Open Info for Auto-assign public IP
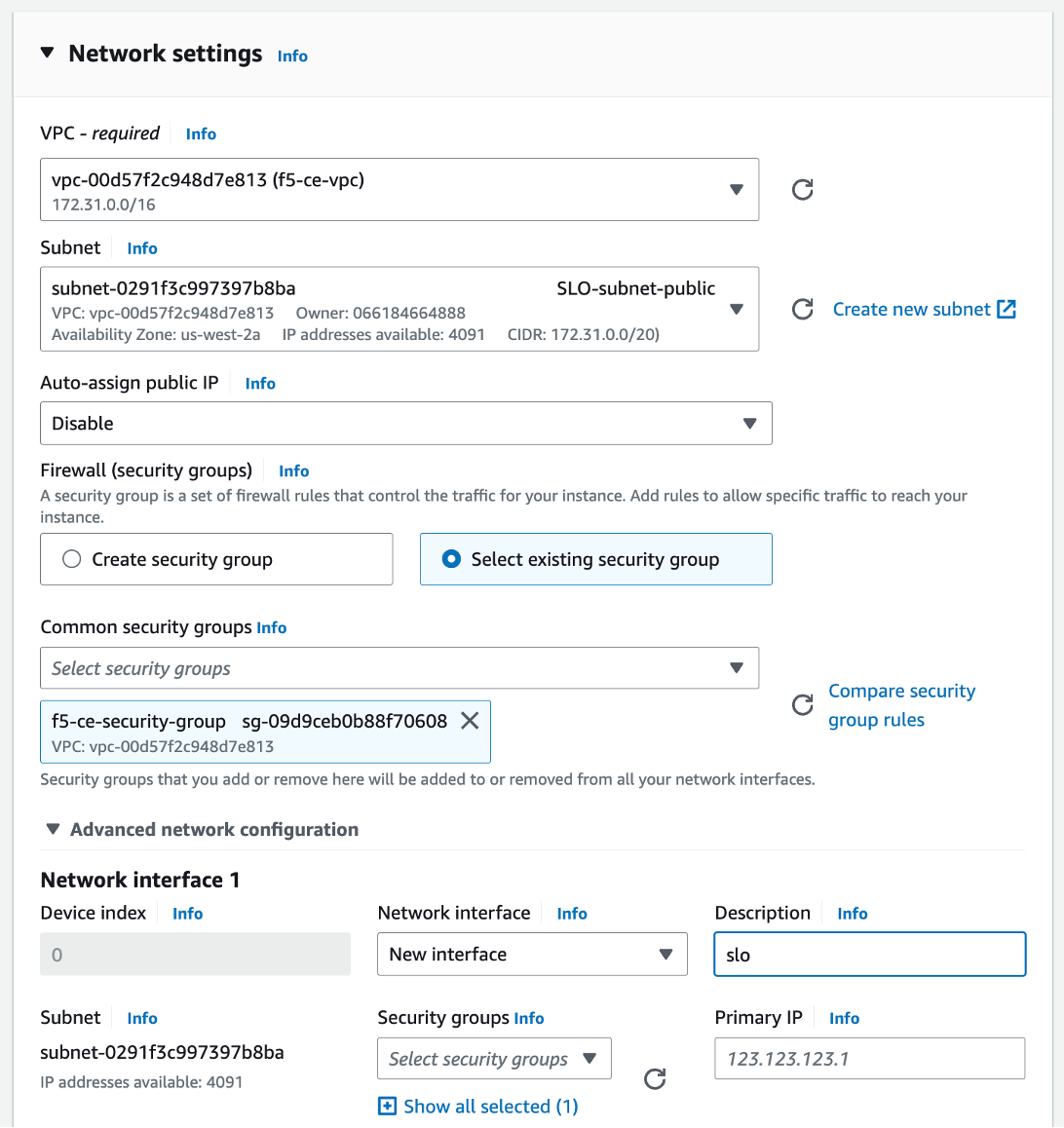Image resolution: width=1064 pixels, height=1128 pixels. tap(259, 383)
